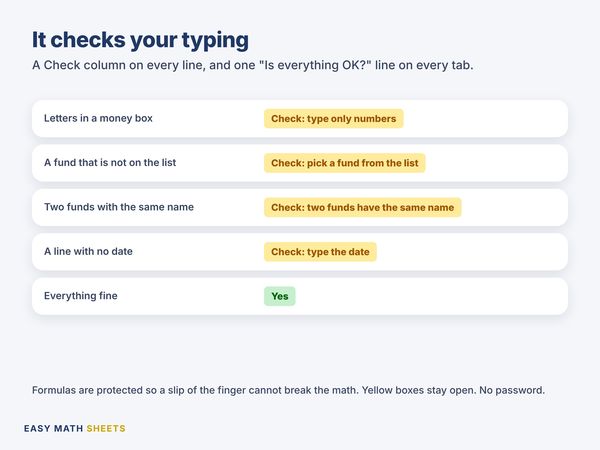Select the 'Check: two funds have the same name' badge
This screenshot has height=450, width=600.
coord(362,207)
